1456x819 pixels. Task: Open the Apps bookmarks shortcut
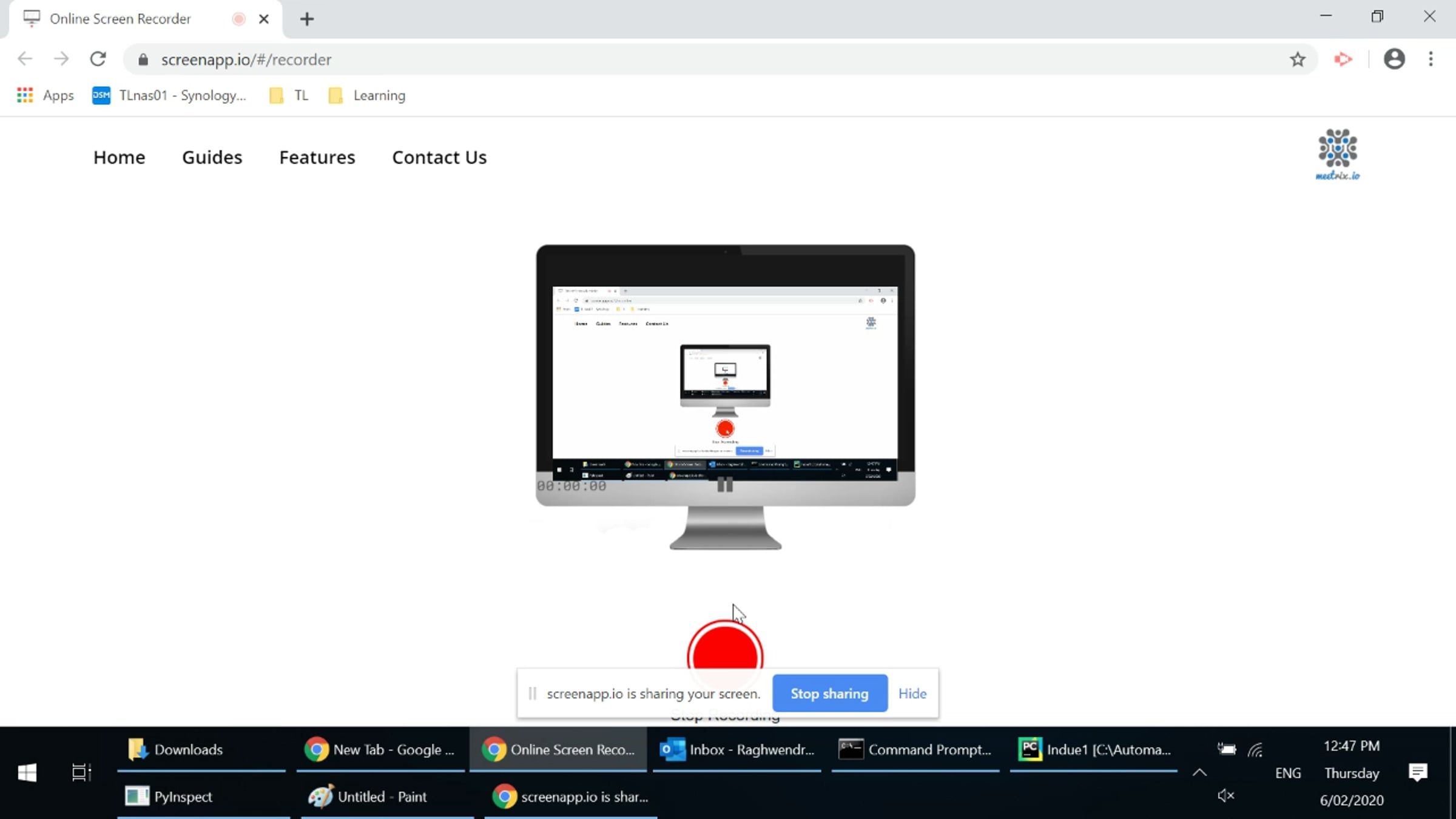point(45,95)
